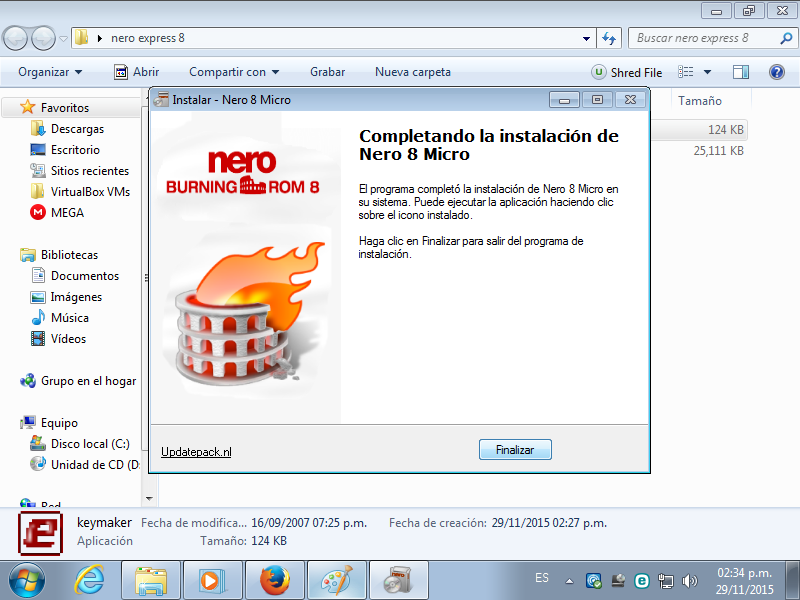The image size is (800, 600).
Task: Open the Documentos library
Action: click(x=85, y=276)
